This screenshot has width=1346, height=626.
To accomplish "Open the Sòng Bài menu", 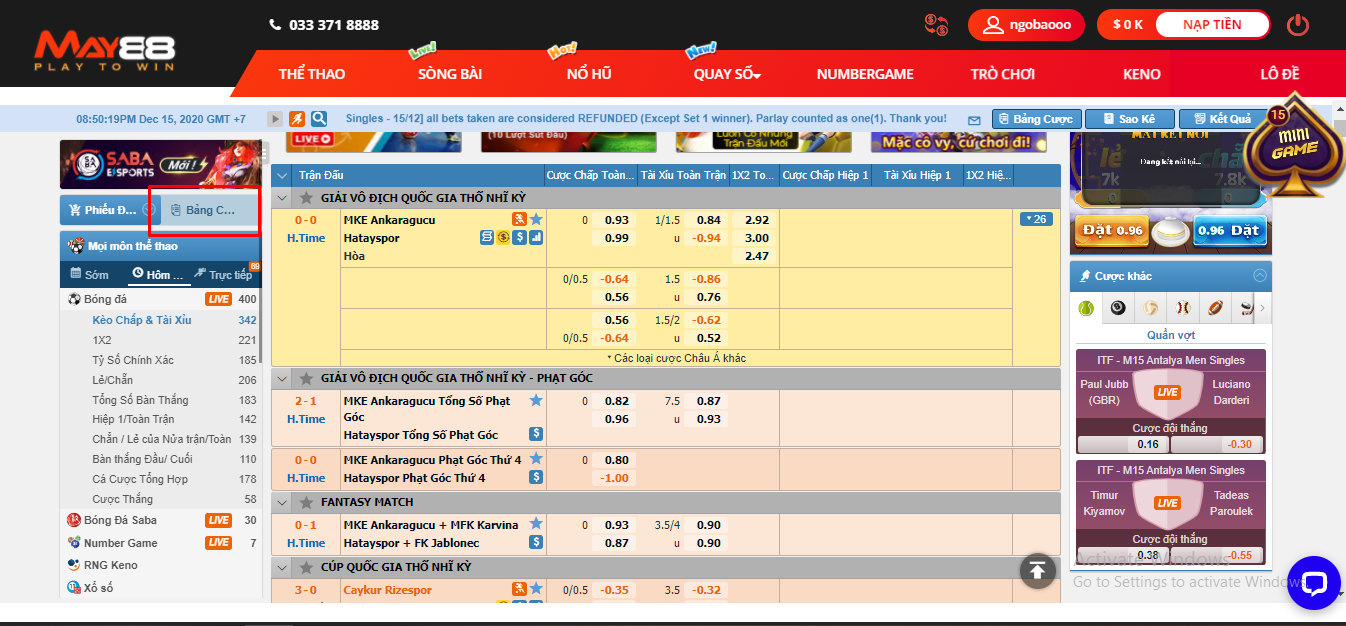I will [450, 74].
